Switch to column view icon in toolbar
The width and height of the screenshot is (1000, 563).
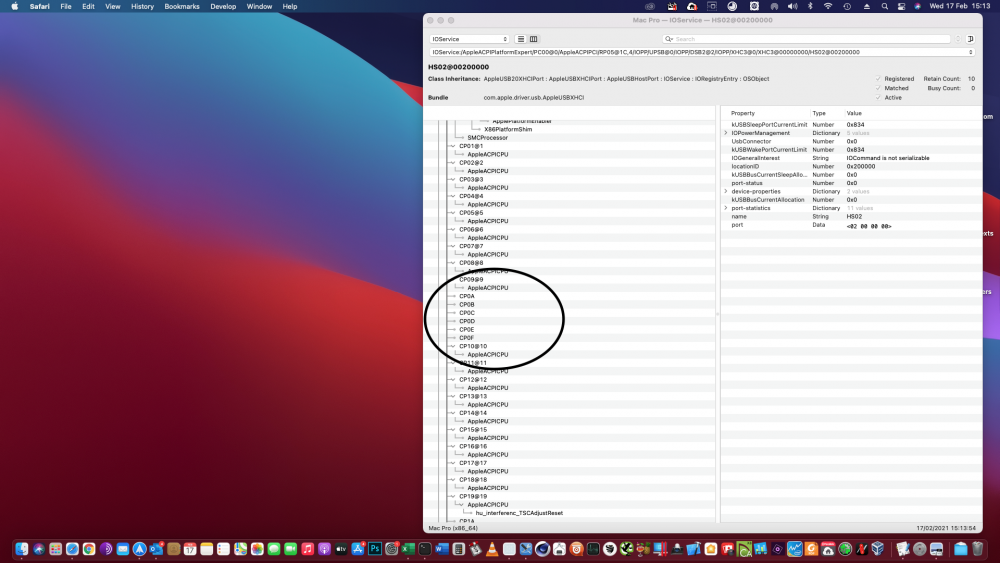(534, 39)
